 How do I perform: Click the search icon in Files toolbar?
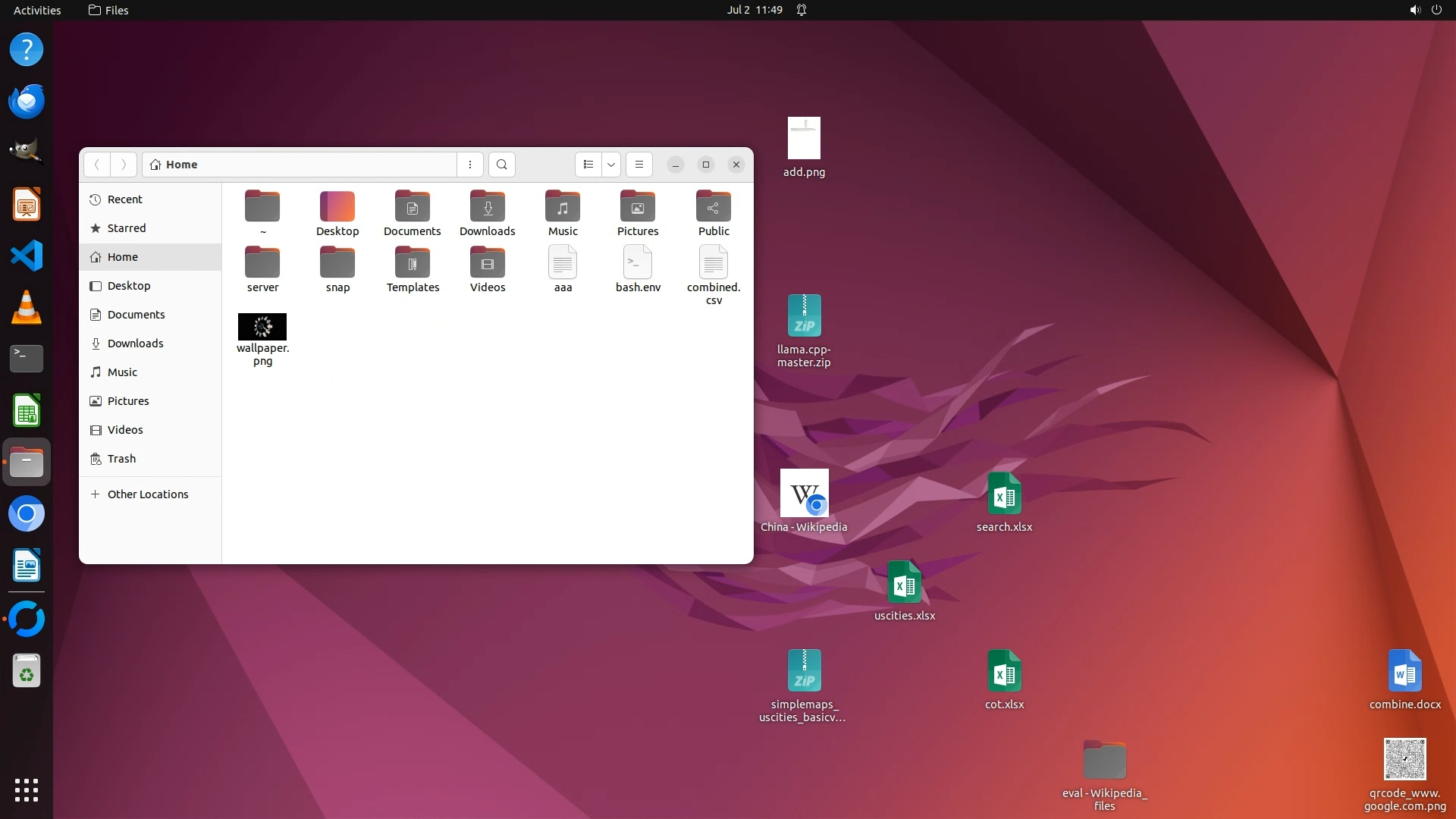coord(501,165)
